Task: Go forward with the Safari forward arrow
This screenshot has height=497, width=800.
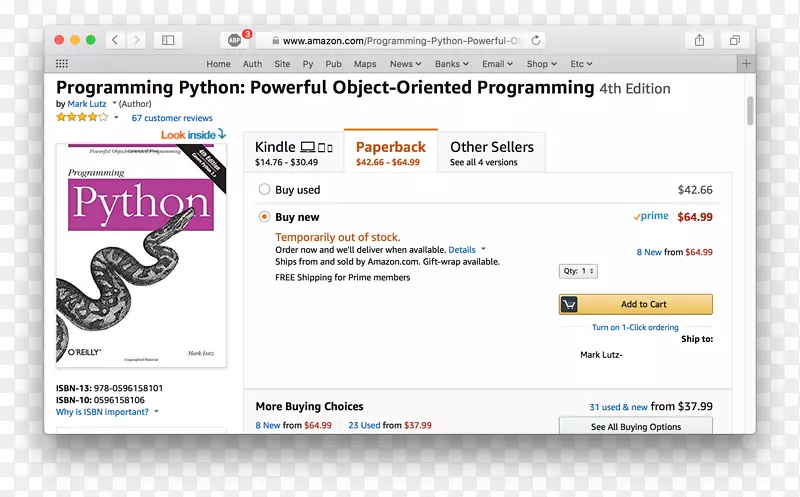Action: tap(136, 40)
